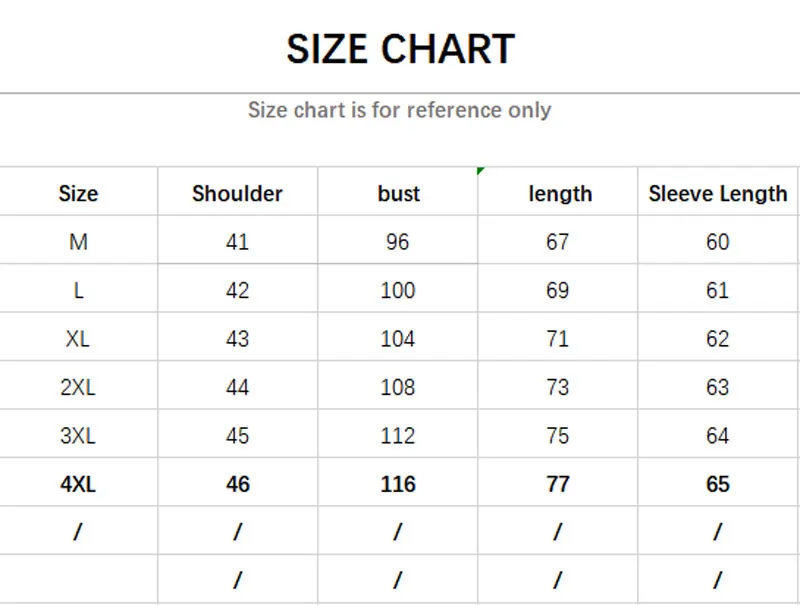Select bold bust value 116 for 4XL
This screenshot has width=800, height=605.
[398, 484]
